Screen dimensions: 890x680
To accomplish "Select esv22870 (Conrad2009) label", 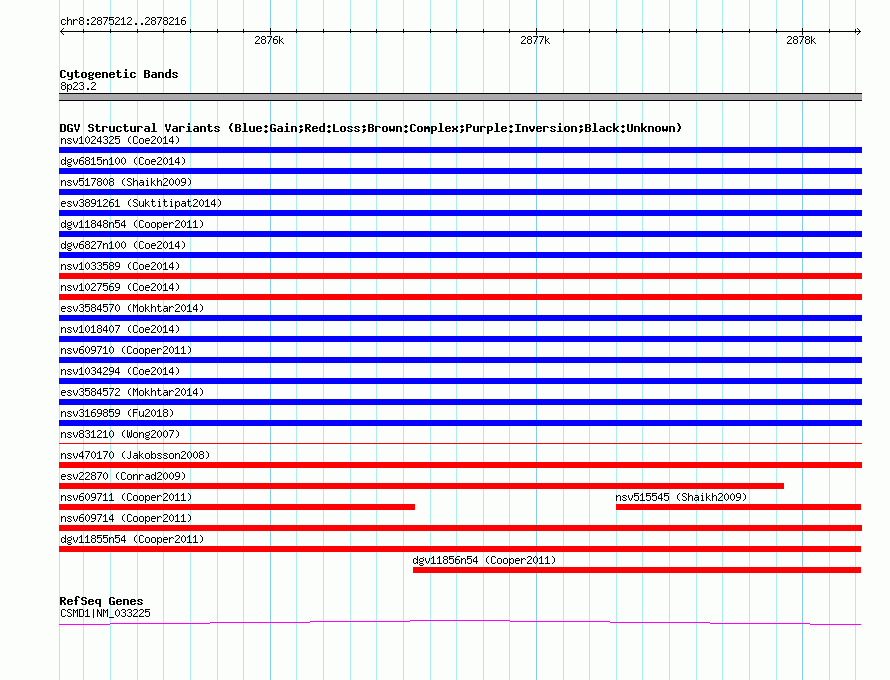I will 123,476.
